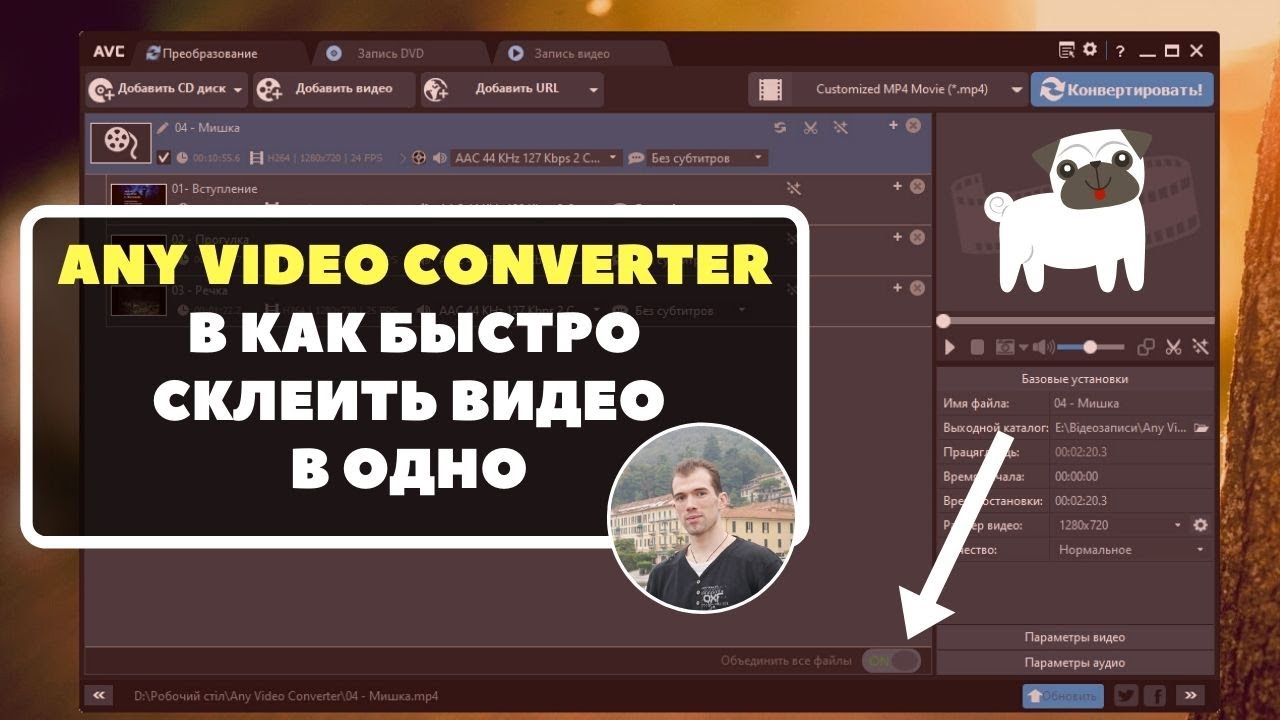Click the plus icon on the 01- Вступление row
The image size is (1280, 720).
(898, 186)
